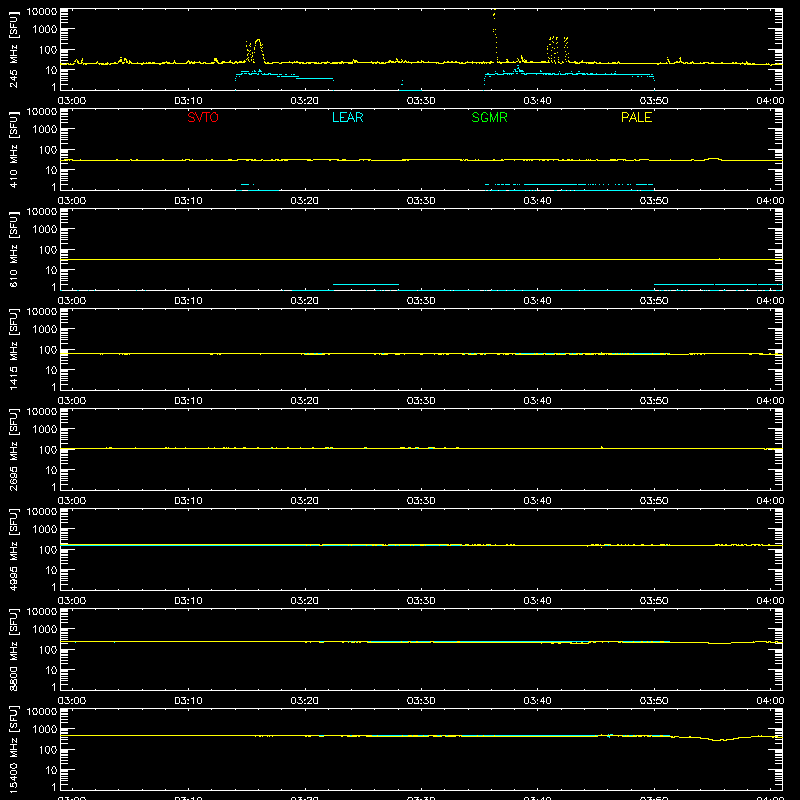This screenshot has width=800, height=800.
Task: Click 03:30 label under the 1415 MHz plot
Action: click(x=421, y=401)
